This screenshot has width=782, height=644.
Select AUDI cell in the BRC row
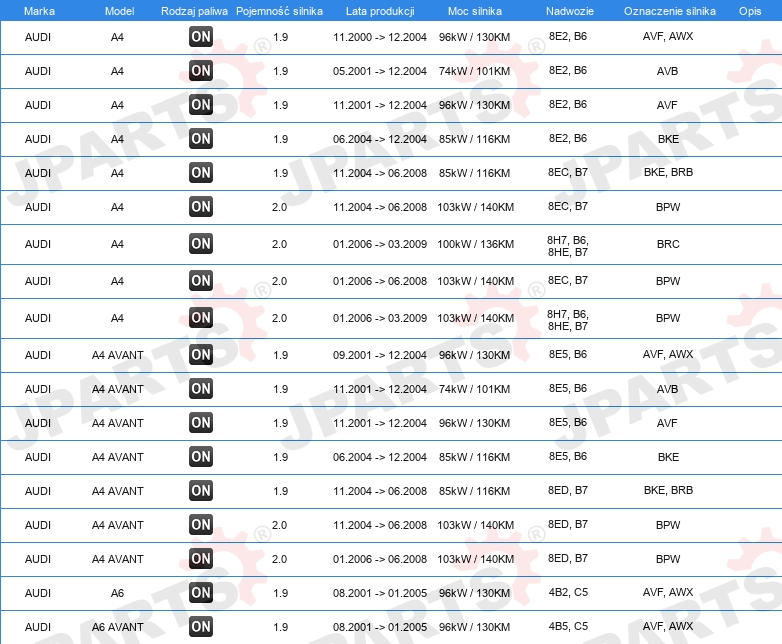(38, 244)
